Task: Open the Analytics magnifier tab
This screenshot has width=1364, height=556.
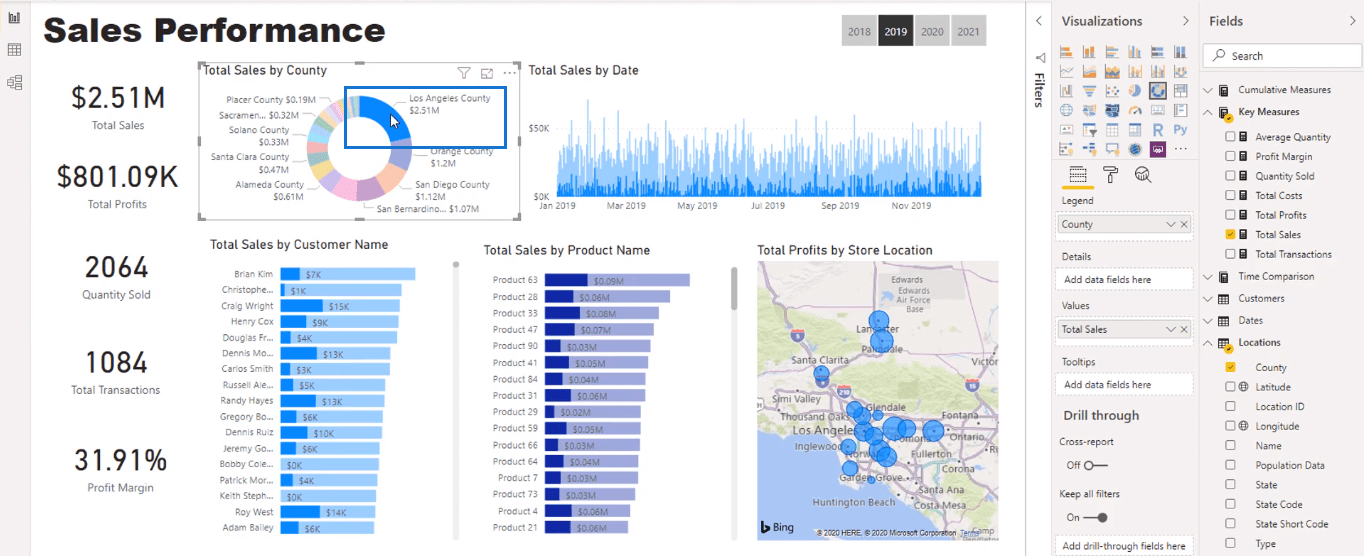Action: click(1143, 175)
